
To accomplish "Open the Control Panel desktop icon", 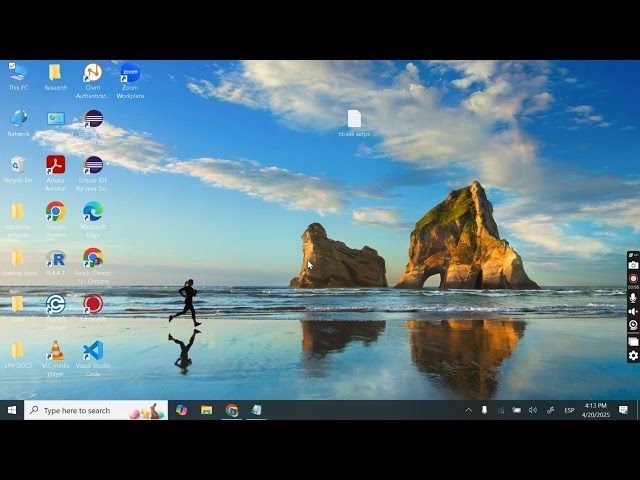I will 56,123.
